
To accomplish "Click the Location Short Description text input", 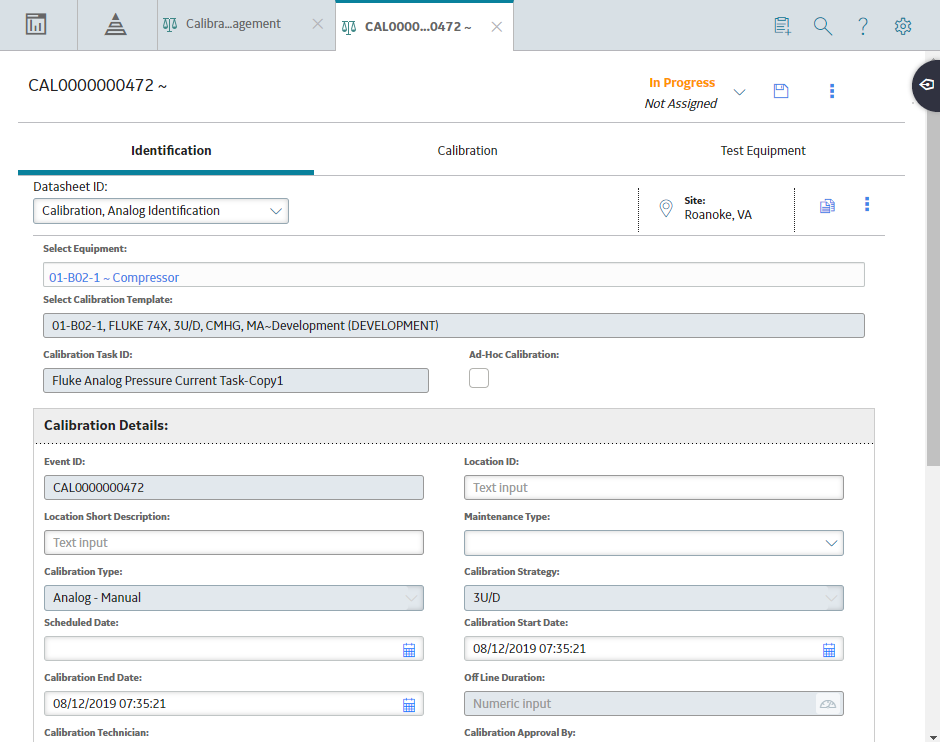I will [234, 543].
